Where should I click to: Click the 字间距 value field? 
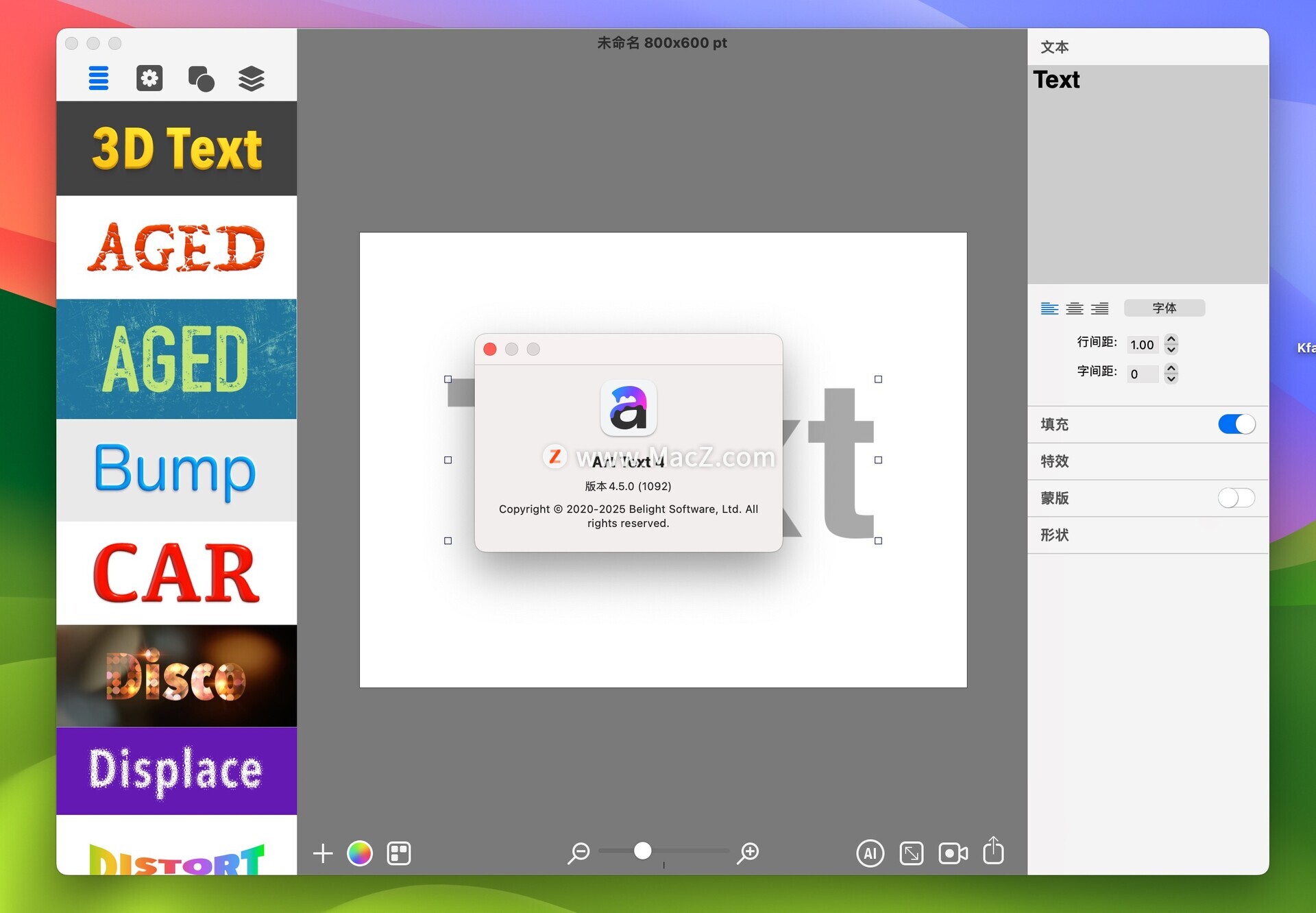point(1143,374)
